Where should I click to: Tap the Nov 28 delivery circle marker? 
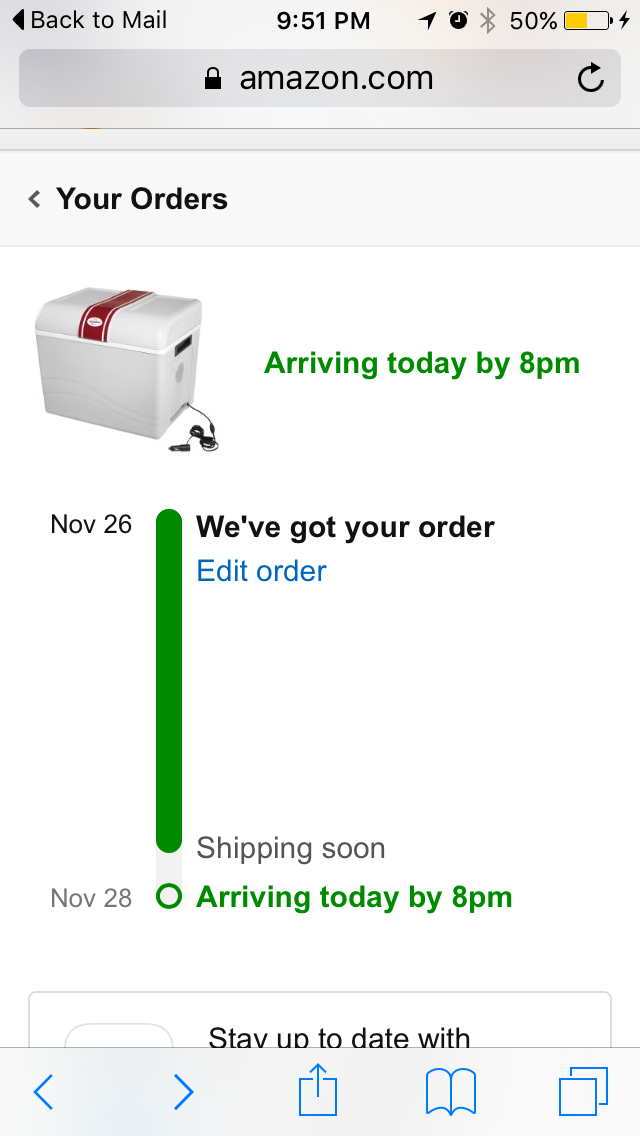coord(169,896)
